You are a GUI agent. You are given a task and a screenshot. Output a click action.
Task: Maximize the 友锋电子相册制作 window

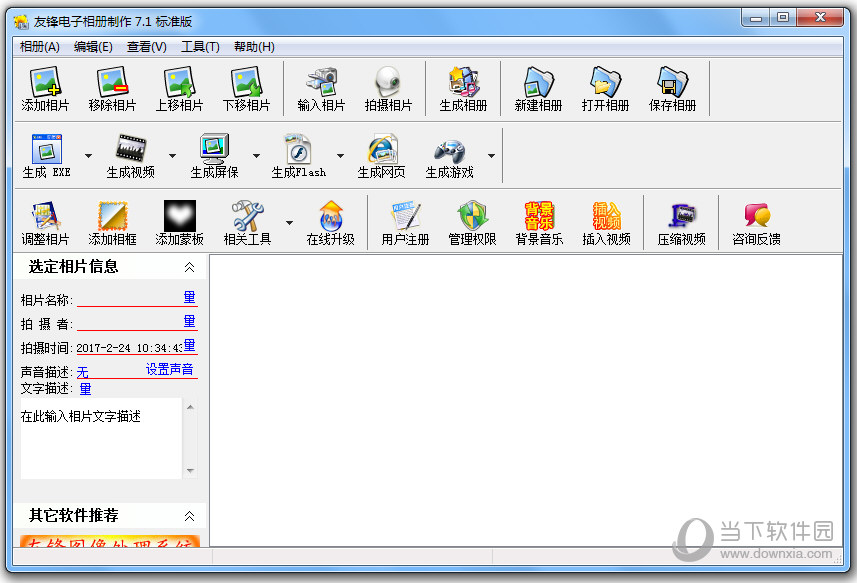pos(783,19)
